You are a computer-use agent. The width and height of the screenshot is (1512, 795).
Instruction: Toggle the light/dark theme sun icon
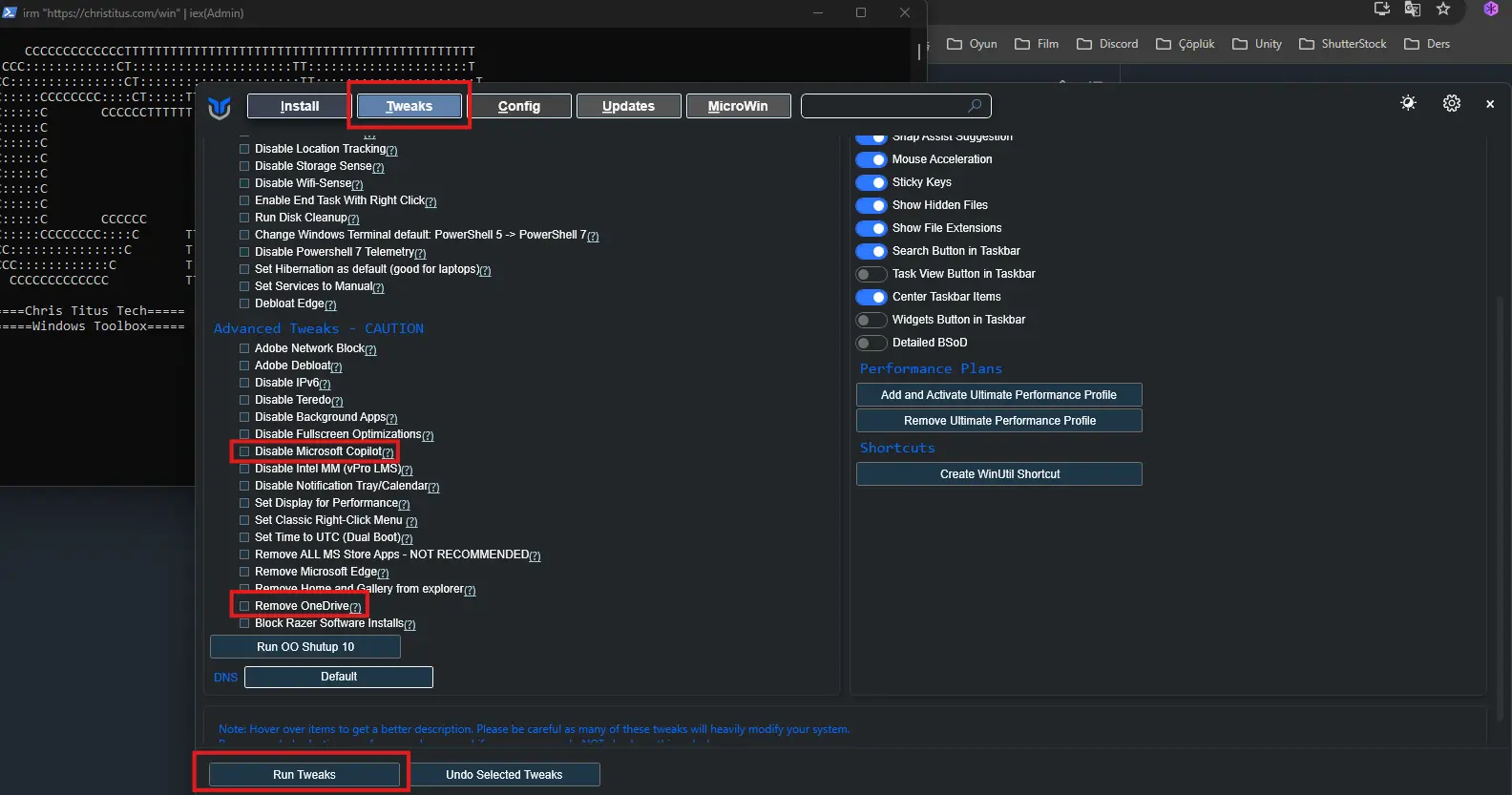tap(1408, 103)
